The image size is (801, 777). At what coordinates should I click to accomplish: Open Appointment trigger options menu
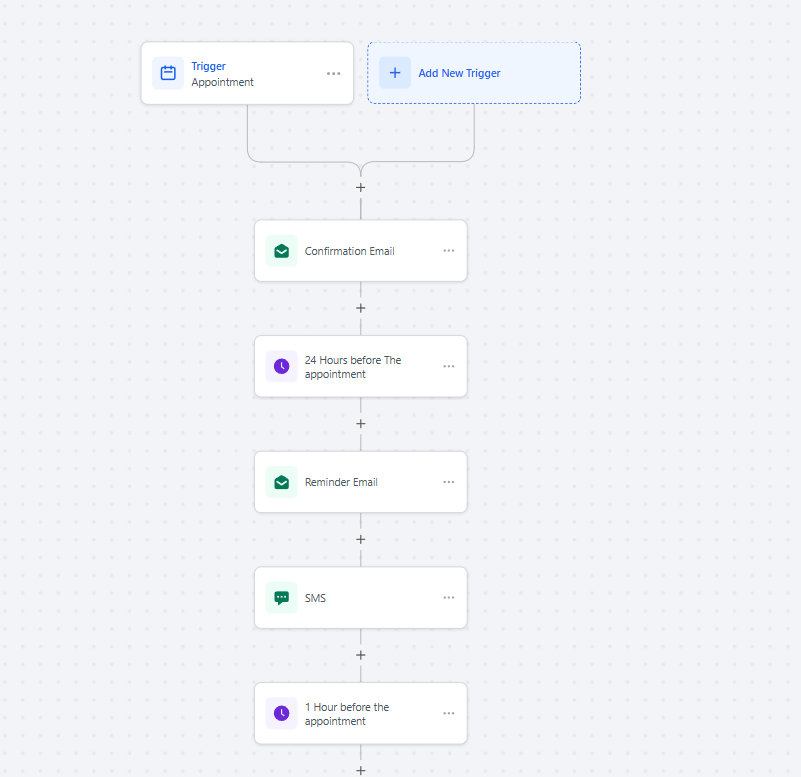(x=334, y=74)
